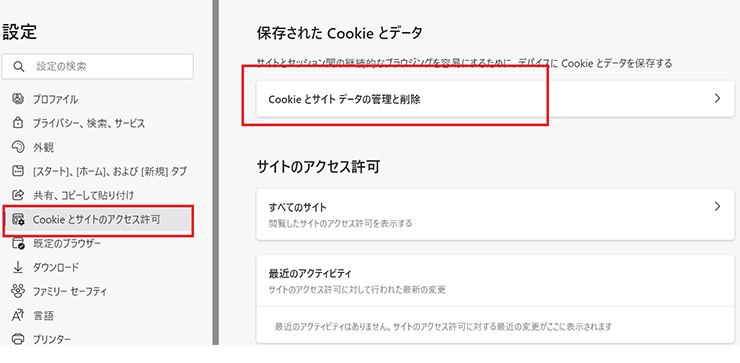The height and width of the screenshot is (363, 740).
Task: Click the 最近のアクティビティ section header
Action: point(310,273)
